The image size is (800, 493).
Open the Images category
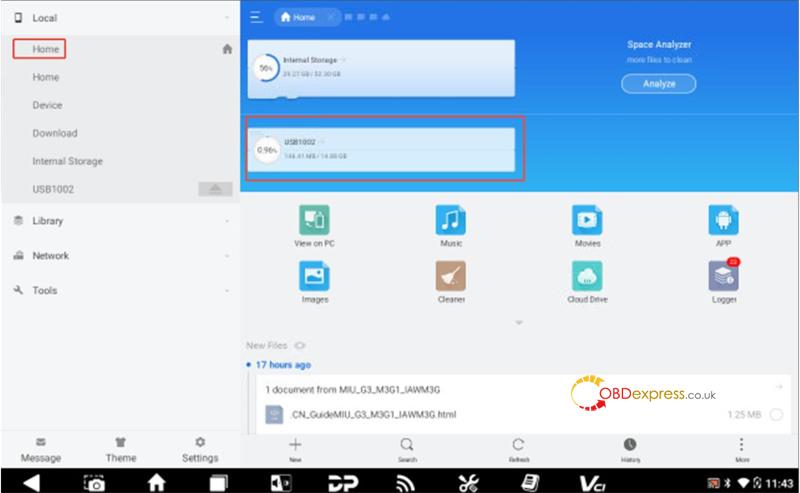point(314,276)
